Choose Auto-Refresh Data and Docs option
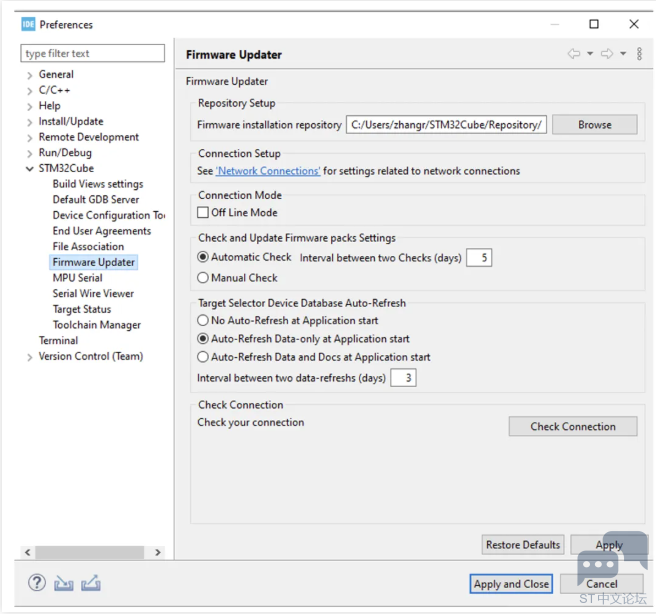The image size is (656, 614). click(x=203, y=357)
